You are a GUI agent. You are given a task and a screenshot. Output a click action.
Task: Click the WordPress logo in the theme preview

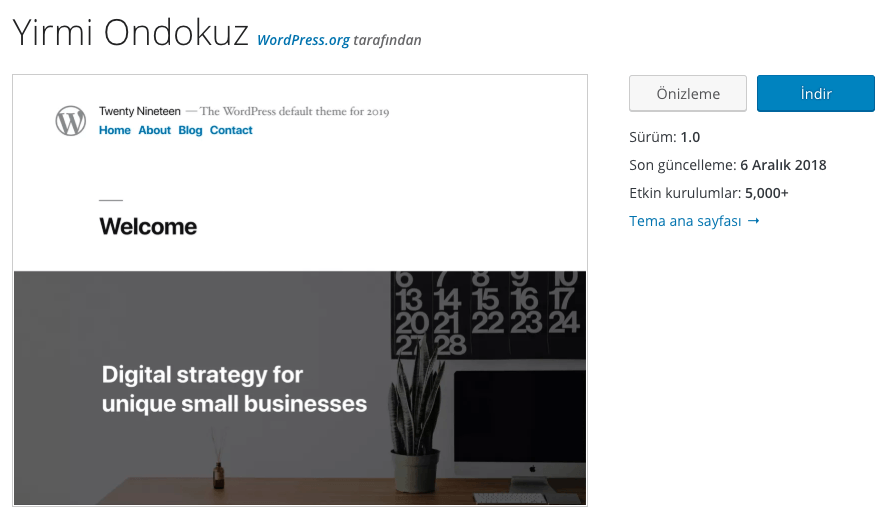tap(71, 121)
